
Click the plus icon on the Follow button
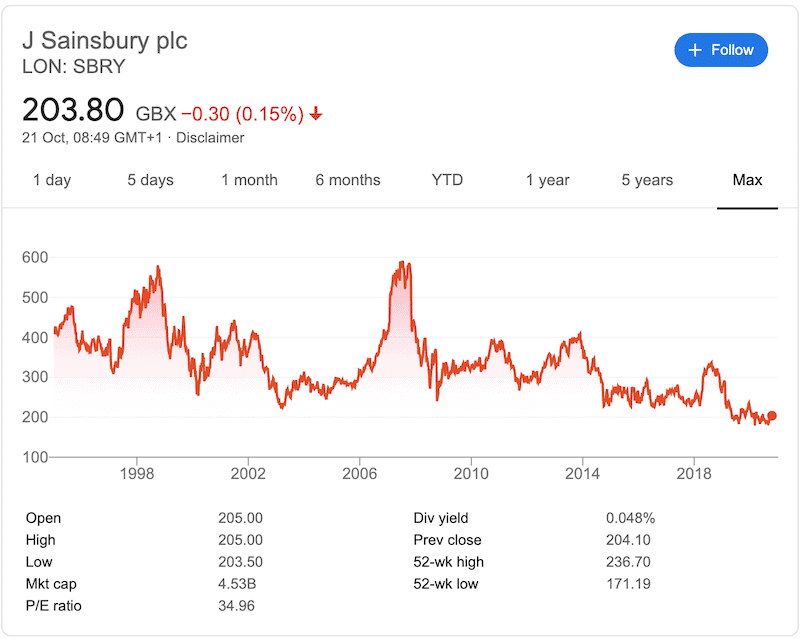tap(694, 50)
